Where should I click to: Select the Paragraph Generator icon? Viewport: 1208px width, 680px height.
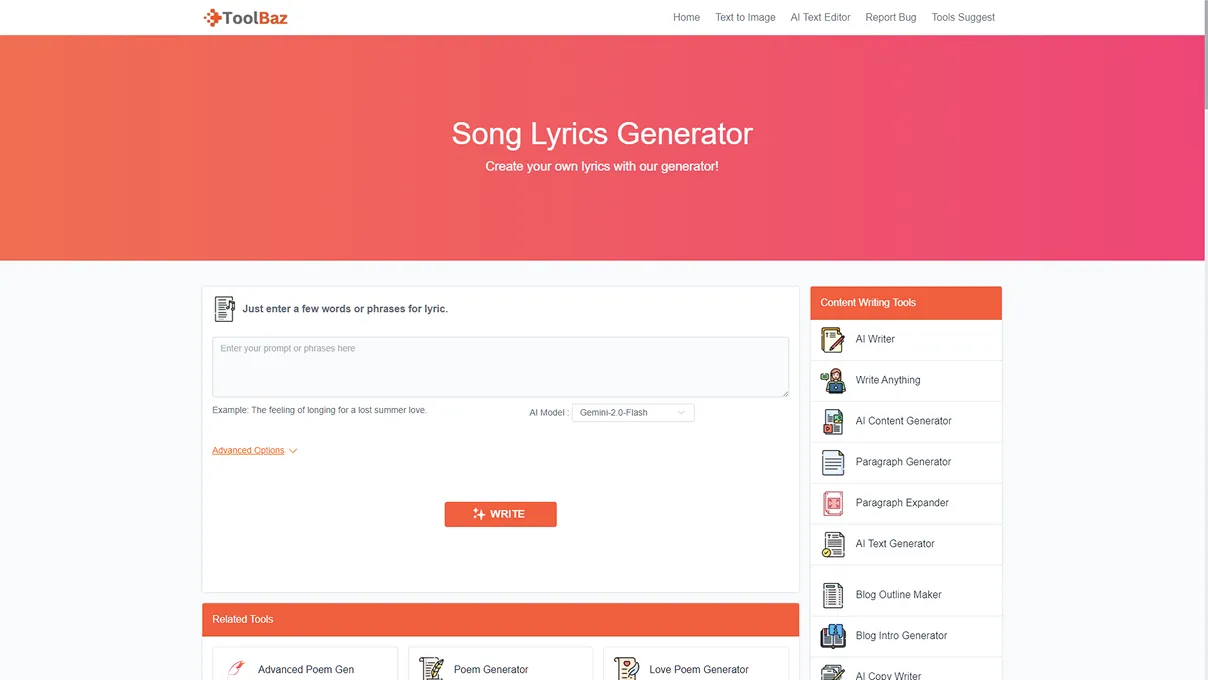pos(832,462)
